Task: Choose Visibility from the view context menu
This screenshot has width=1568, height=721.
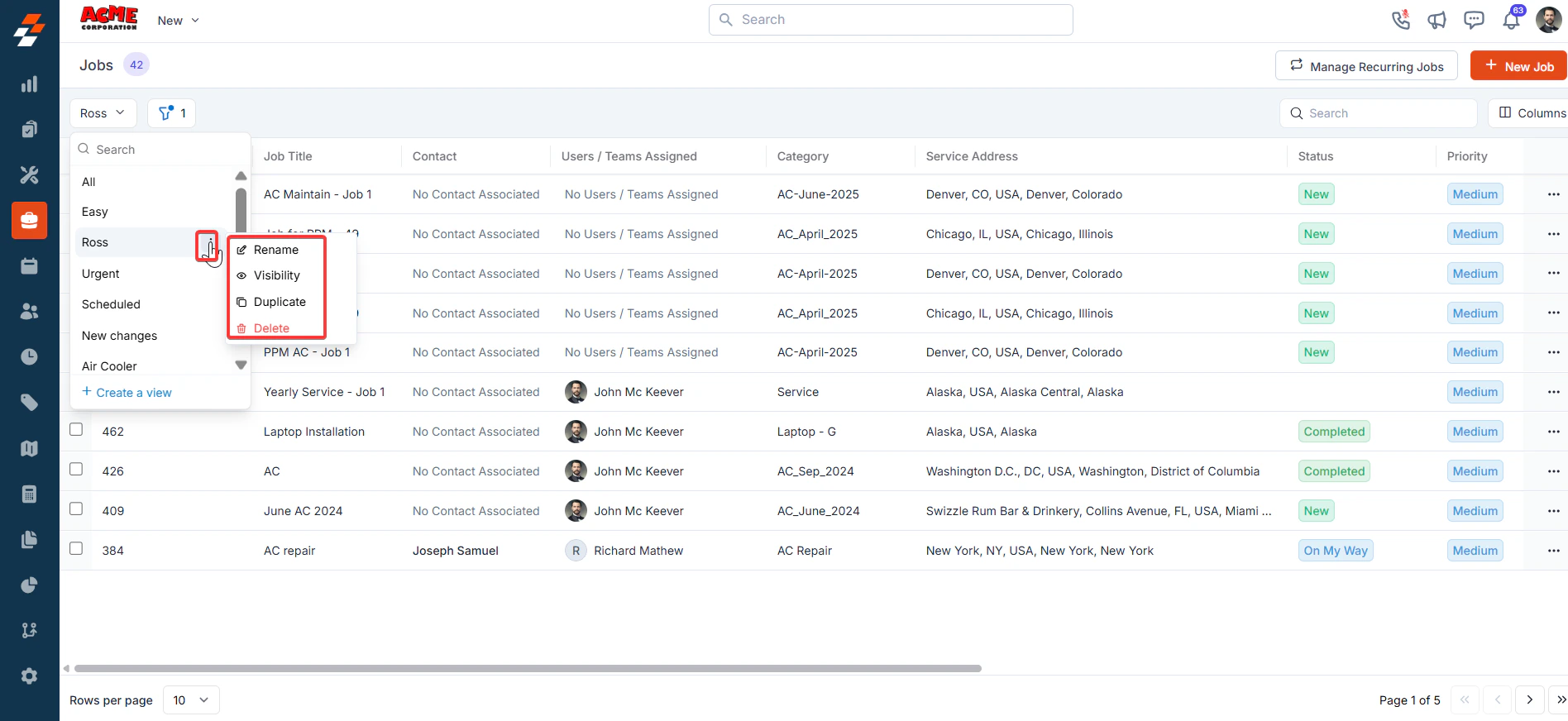Action: (x=276, y=275)
